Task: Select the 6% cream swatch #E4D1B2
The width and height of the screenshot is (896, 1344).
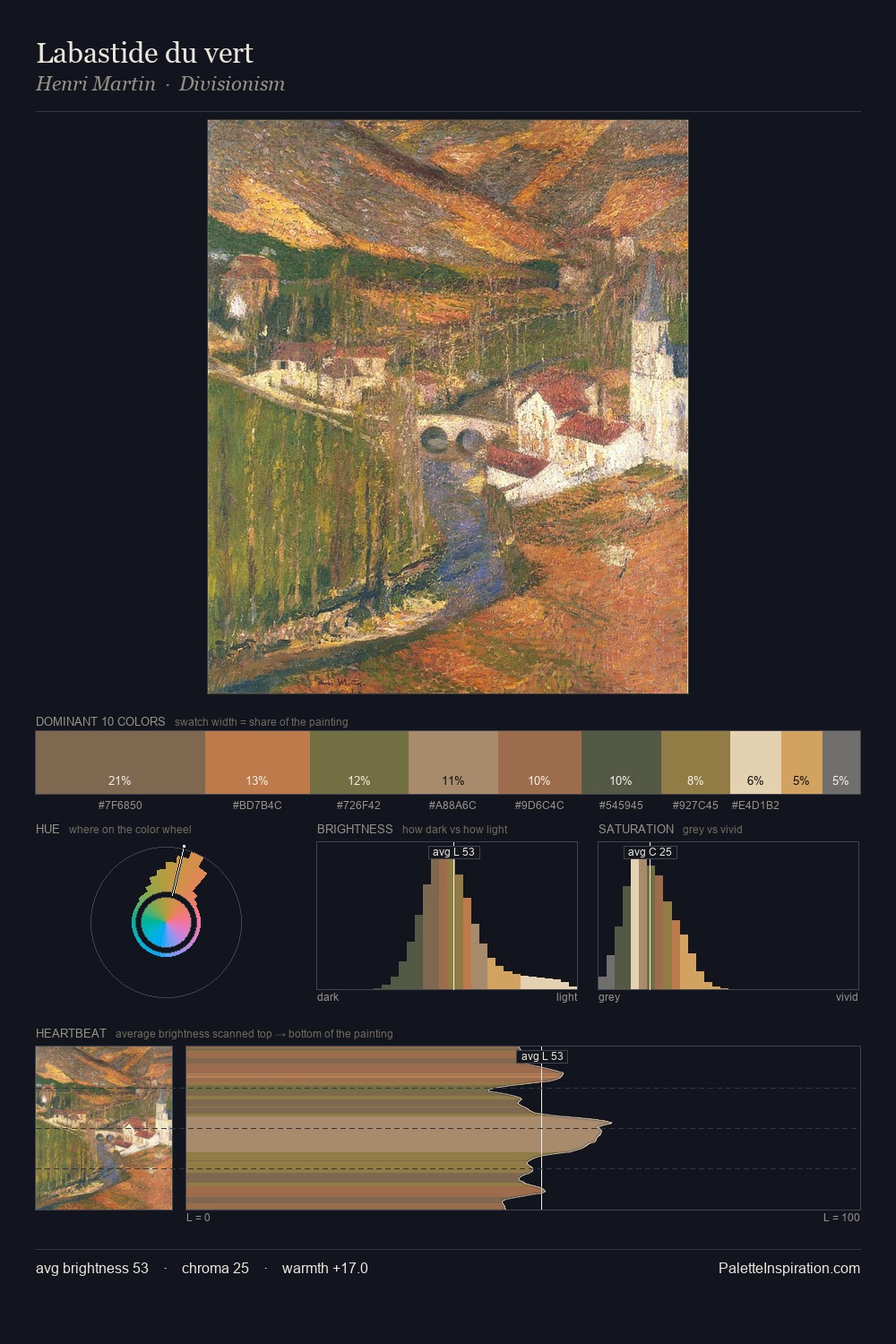Action: tap(755, 762)
